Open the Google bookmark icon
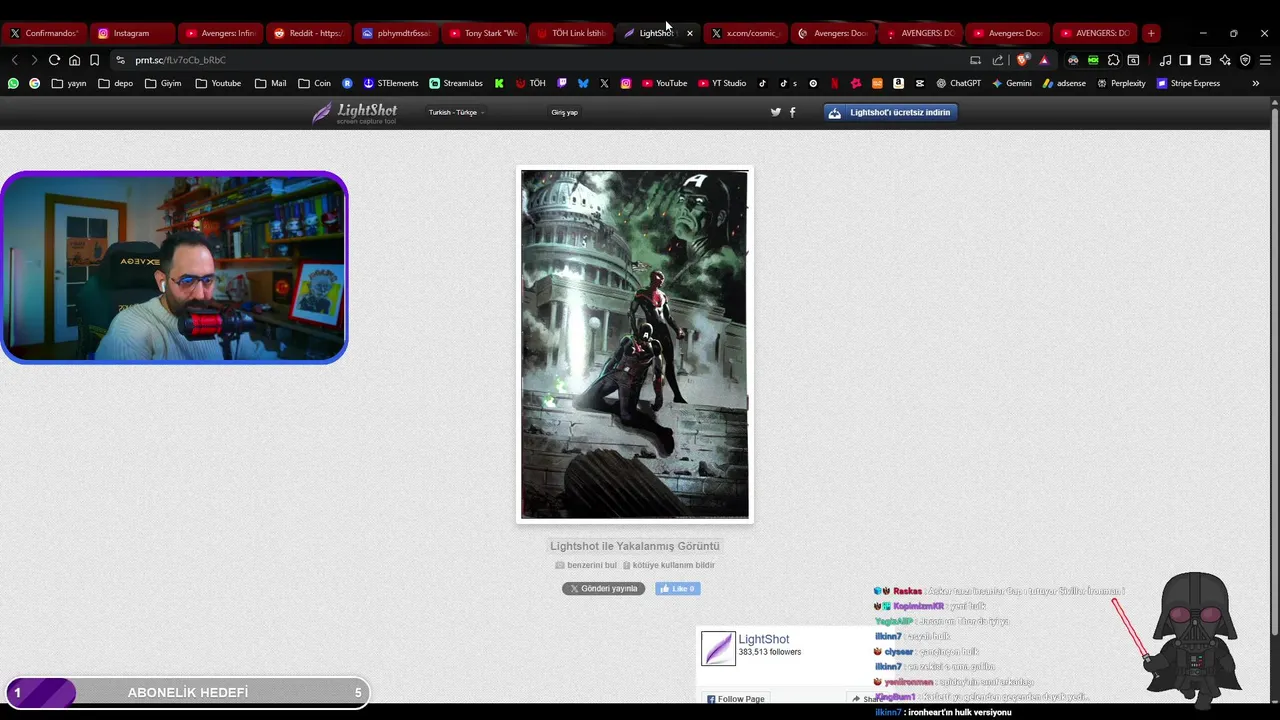 point(35,83)
